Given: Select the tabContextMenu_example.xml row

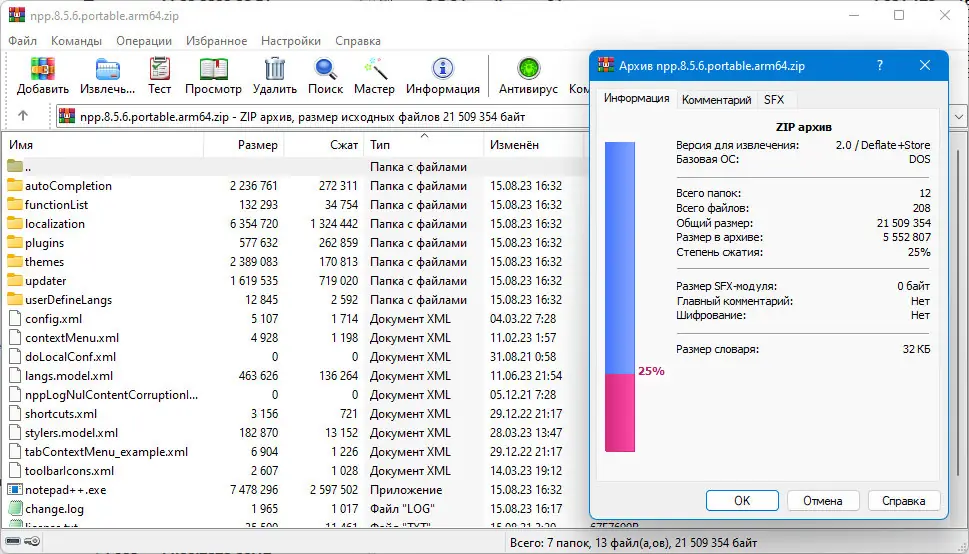Looking at the screenshot, I should (294, 452).
